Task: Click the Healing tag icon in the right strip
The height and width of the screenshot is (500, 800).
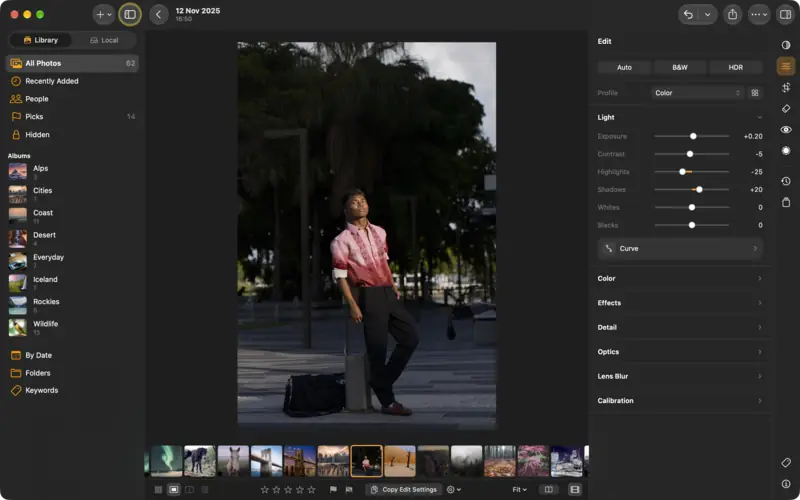Action: point(786,109)
